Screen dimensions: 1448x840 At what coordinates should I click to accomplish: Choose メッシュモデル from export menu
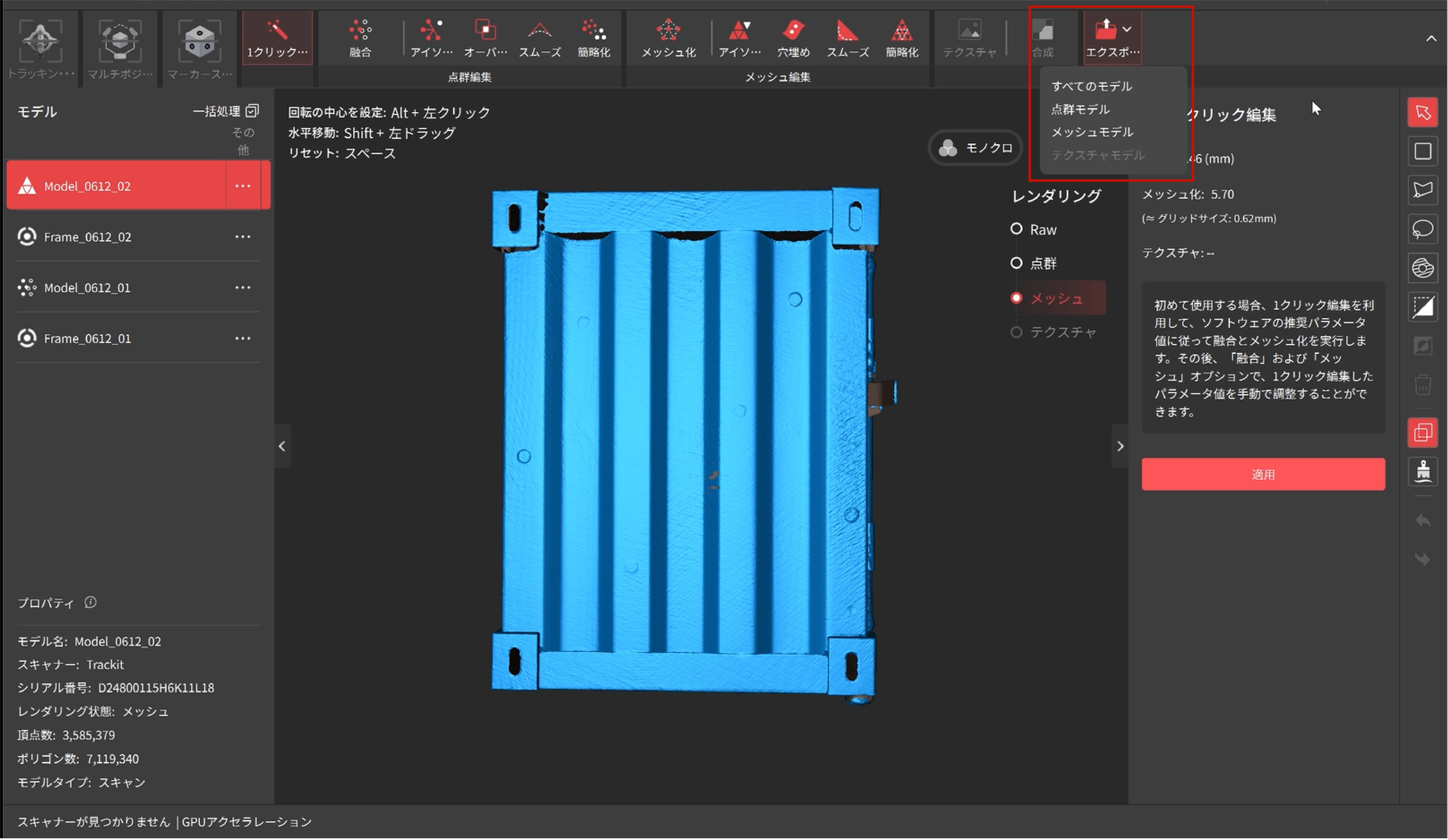[1092, 132]
